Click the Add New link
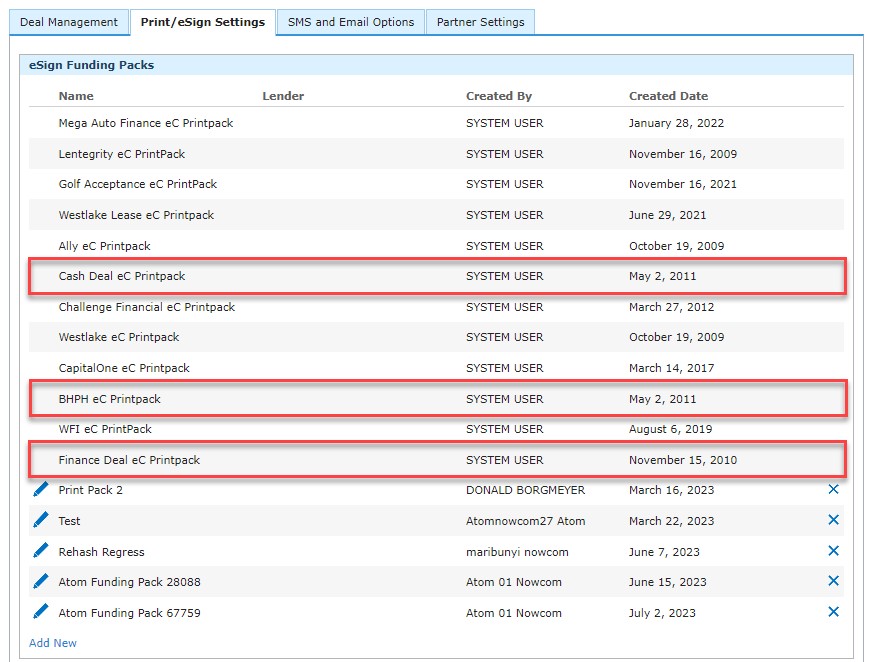Screen dimensions: 874x662 click(x=53, y=643)
